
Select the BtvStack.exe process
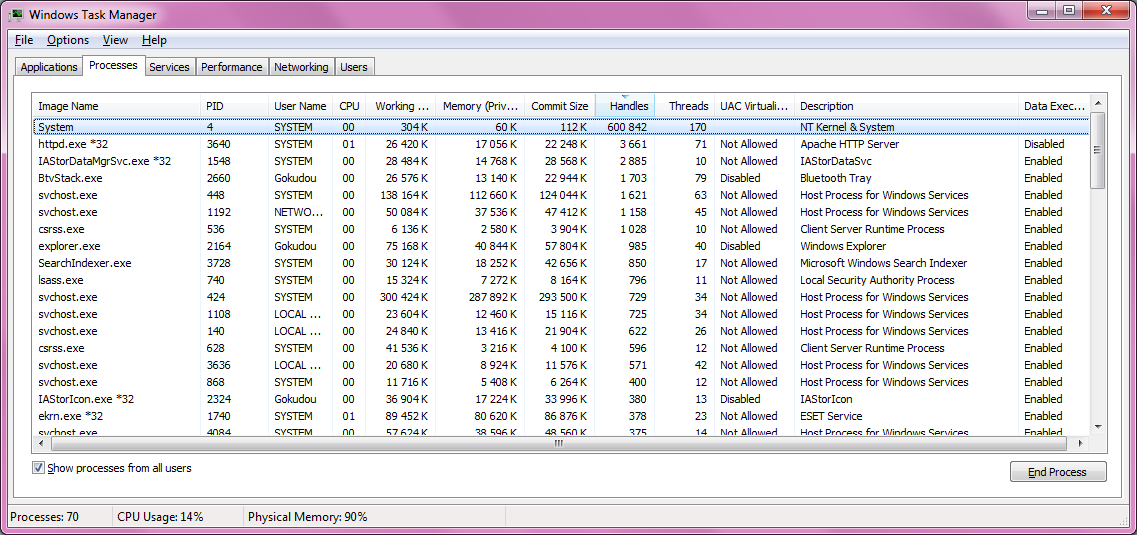561,178
